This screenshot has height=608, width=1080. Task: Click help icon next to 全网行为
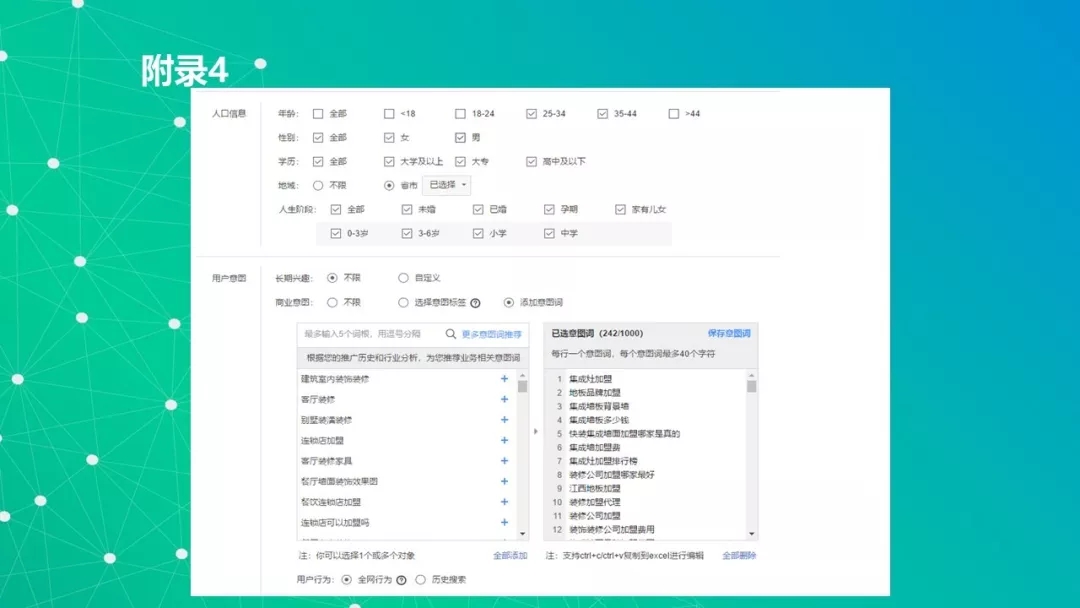point(401,579)
